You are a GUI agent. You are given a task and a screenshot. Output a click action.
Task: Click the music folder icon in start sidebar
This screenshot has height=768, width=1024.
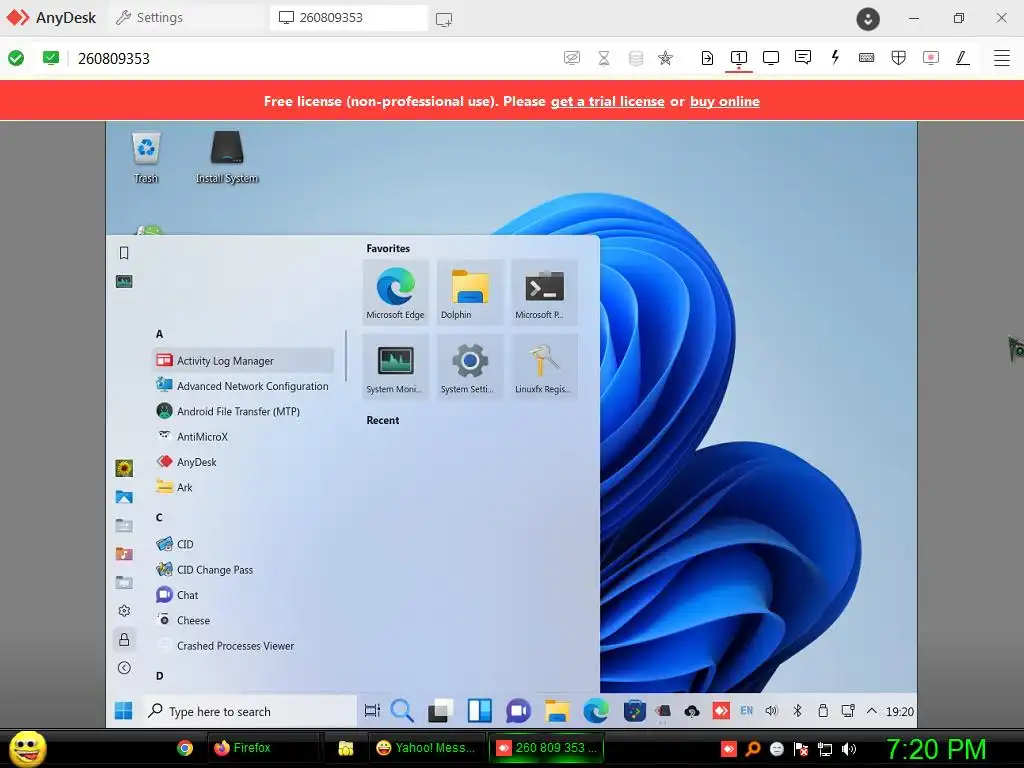click(124, 554)
